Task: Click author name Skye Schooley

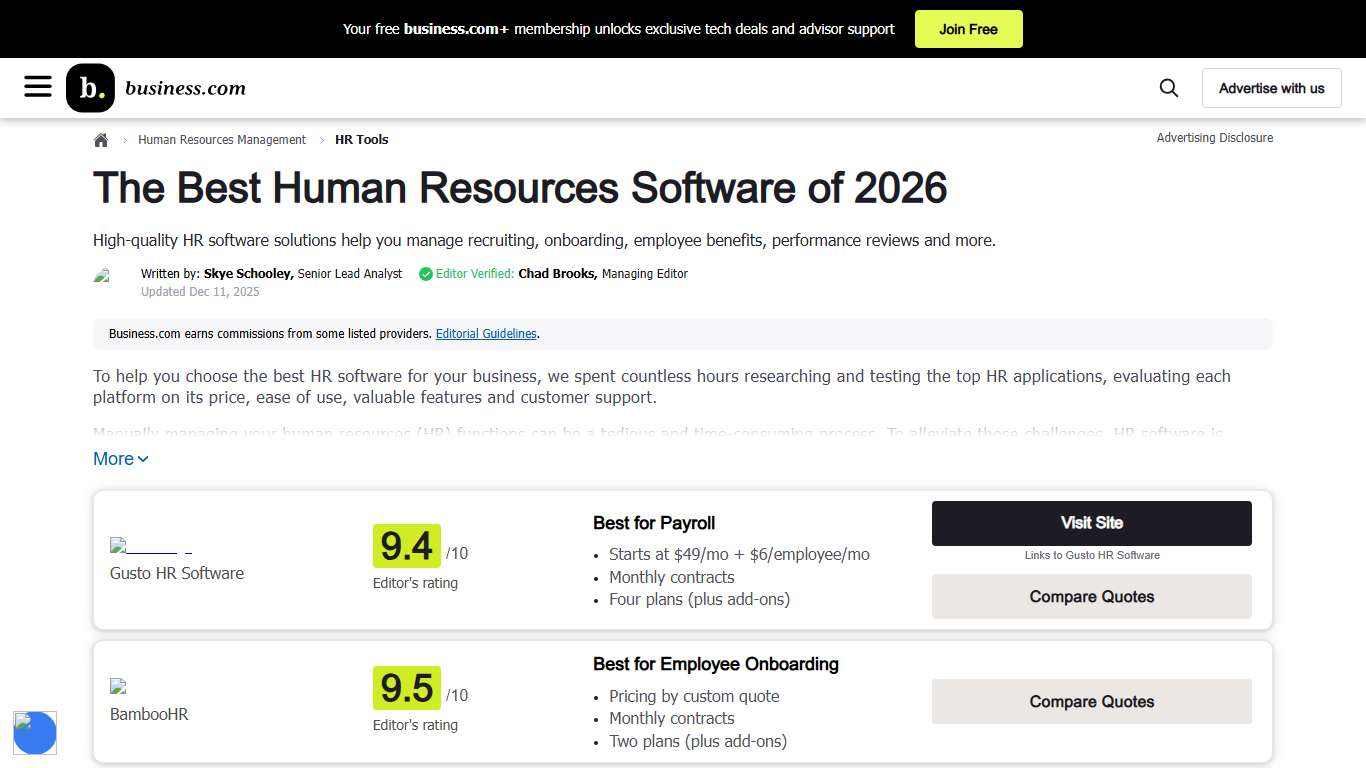Action: 247,273
